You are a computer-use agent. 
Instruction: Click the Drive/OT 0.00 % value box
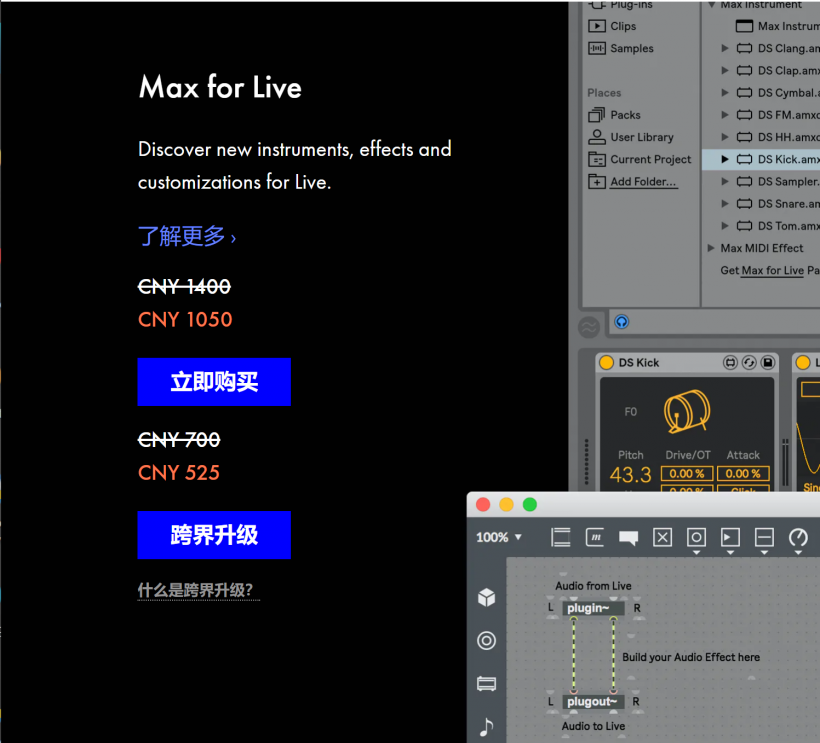point(687,473)
